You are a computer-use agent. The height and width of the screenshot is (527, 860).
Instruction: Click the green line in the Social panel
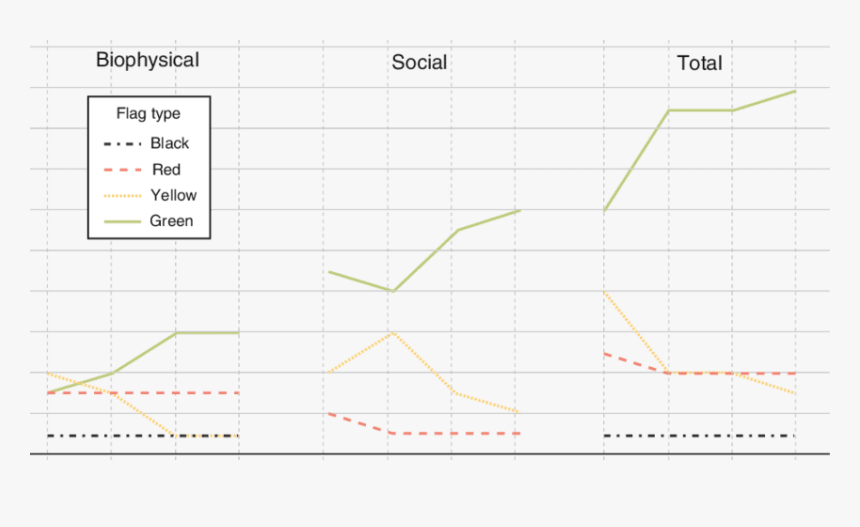pos(420,261)
